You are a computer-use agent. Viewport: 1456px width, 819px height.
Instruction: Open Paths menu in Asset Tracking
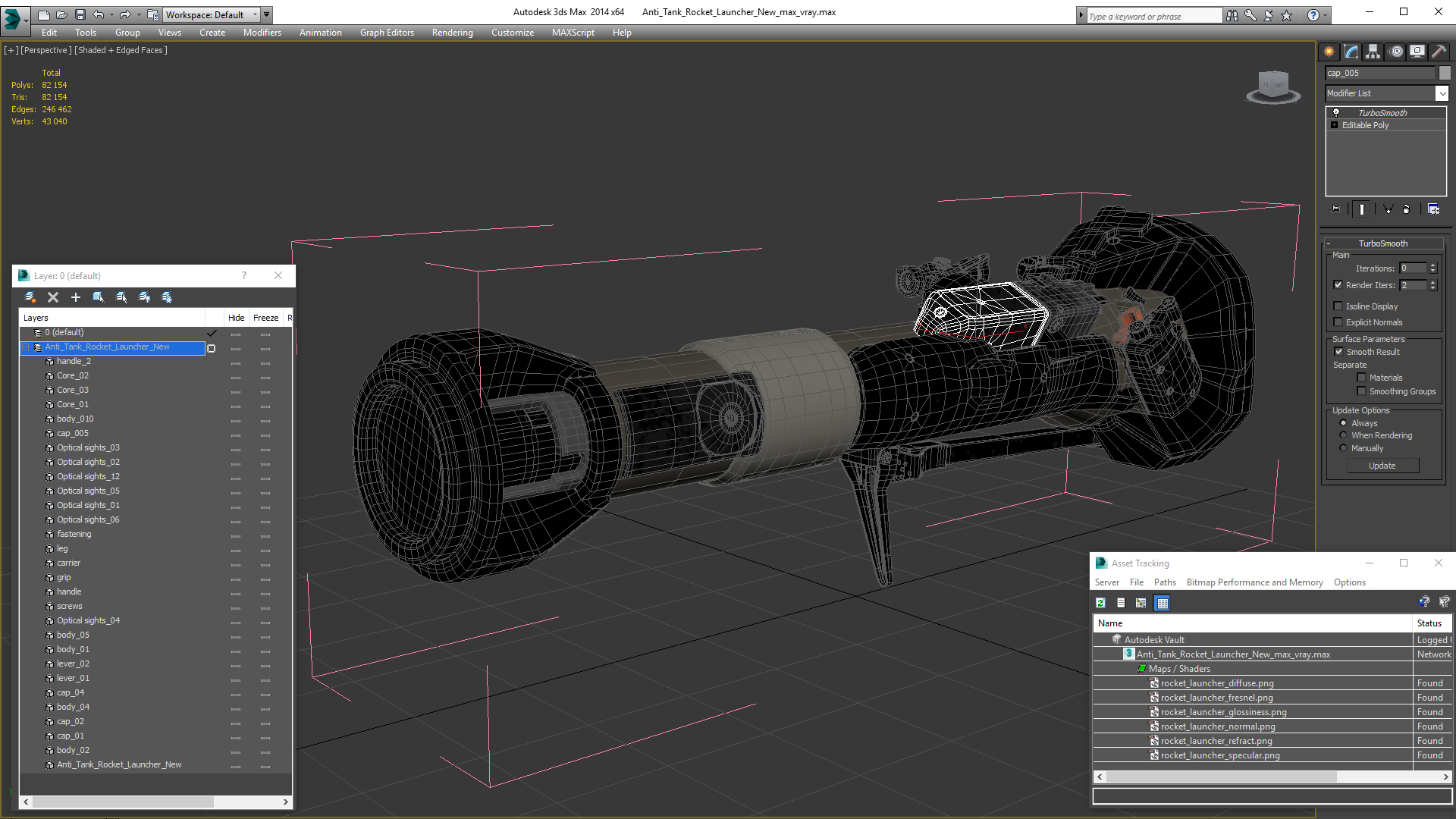[1165, 582]
